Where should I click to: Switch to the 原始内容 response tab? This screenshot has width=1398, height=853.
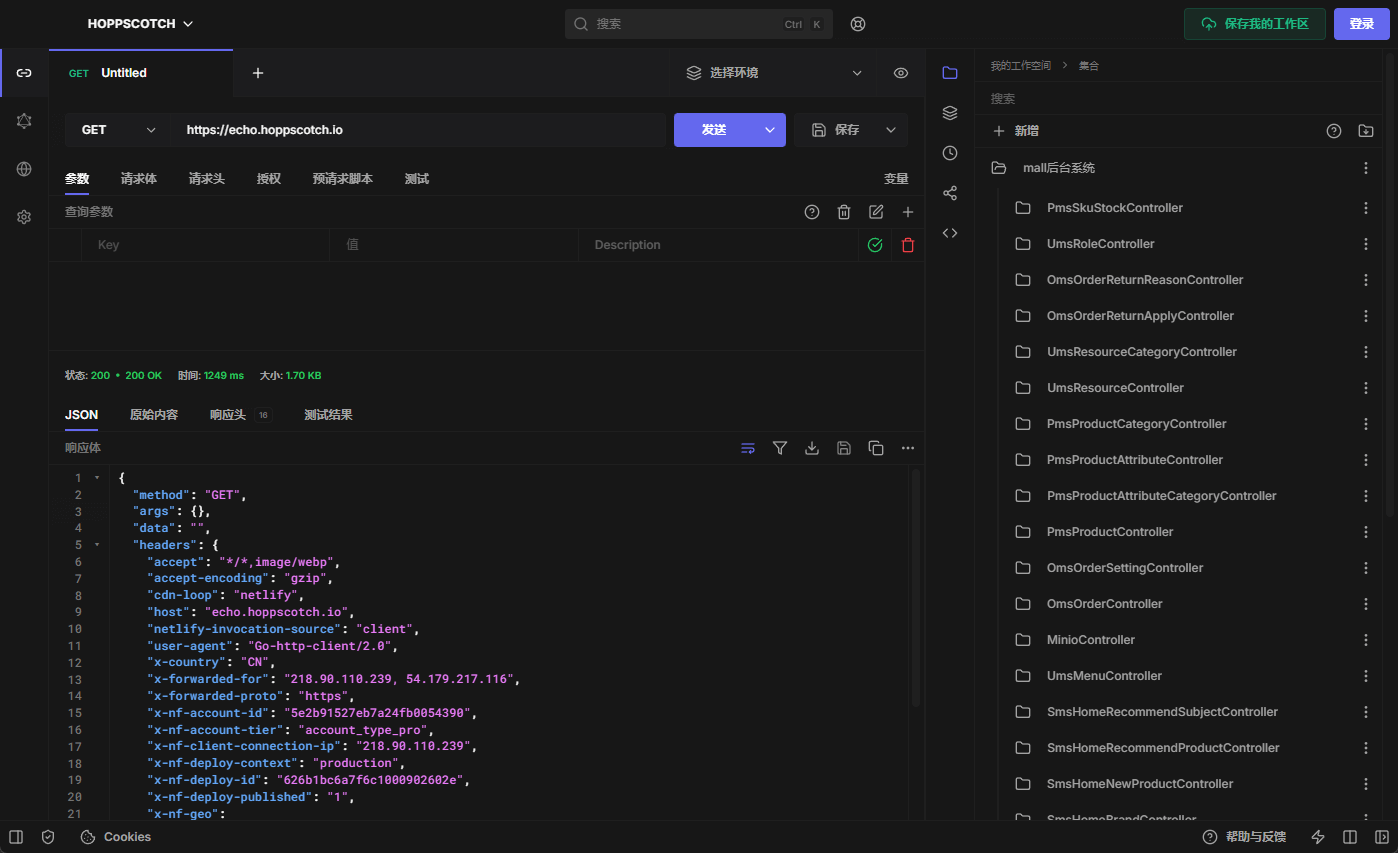[154, 415]
